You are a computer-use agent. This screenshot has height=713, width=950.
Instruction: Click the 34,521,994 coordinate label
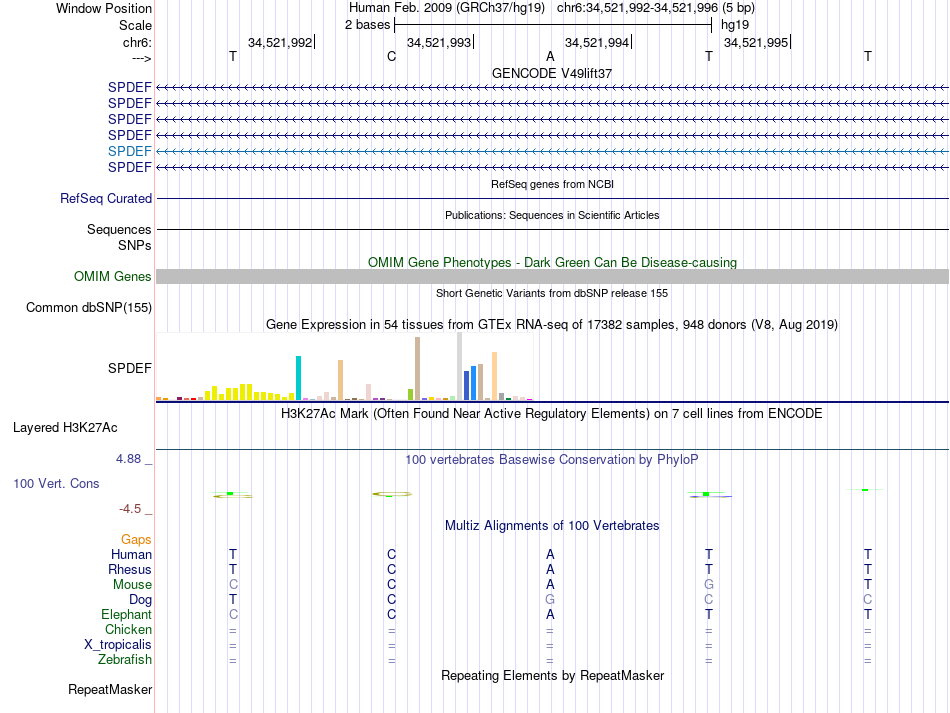tap(597, 42)
